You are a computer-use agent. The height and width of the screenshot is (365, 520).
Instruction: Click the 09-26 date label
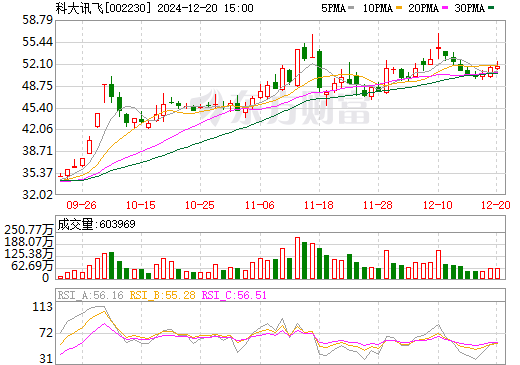(81, 205)
